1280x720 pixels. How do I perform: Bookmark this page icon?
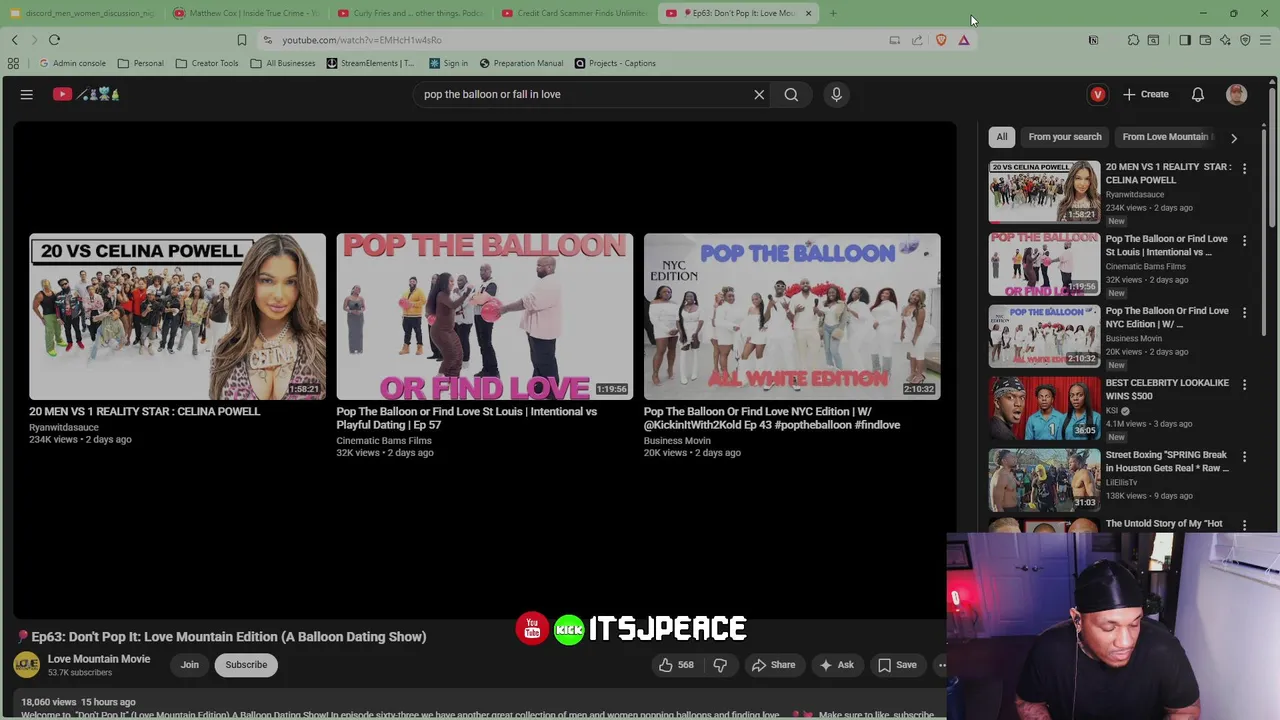click(x=242, y=40)
